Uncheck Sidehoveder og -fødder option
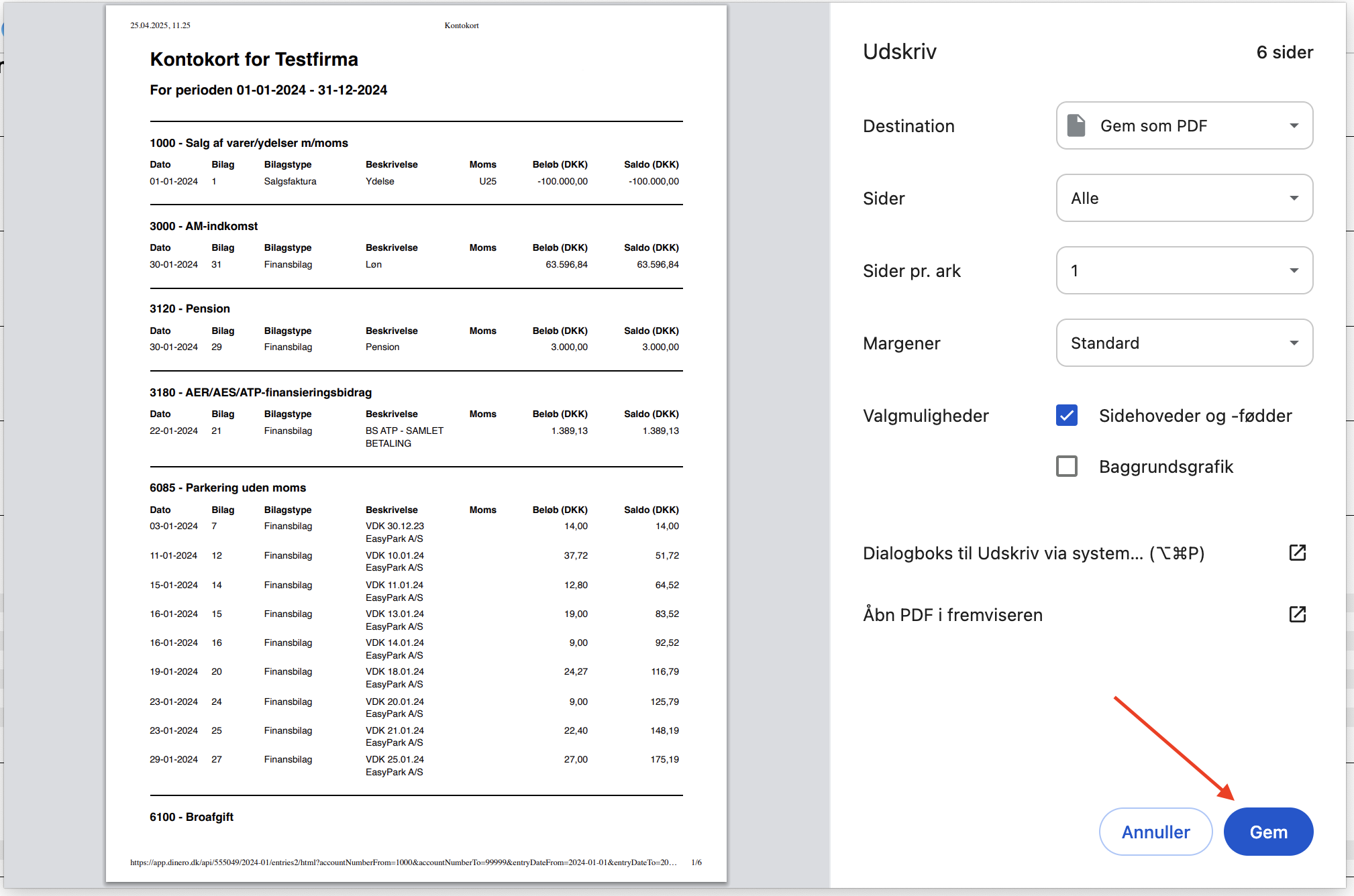Screen dimensions: 1354x896 [1067, 415]
